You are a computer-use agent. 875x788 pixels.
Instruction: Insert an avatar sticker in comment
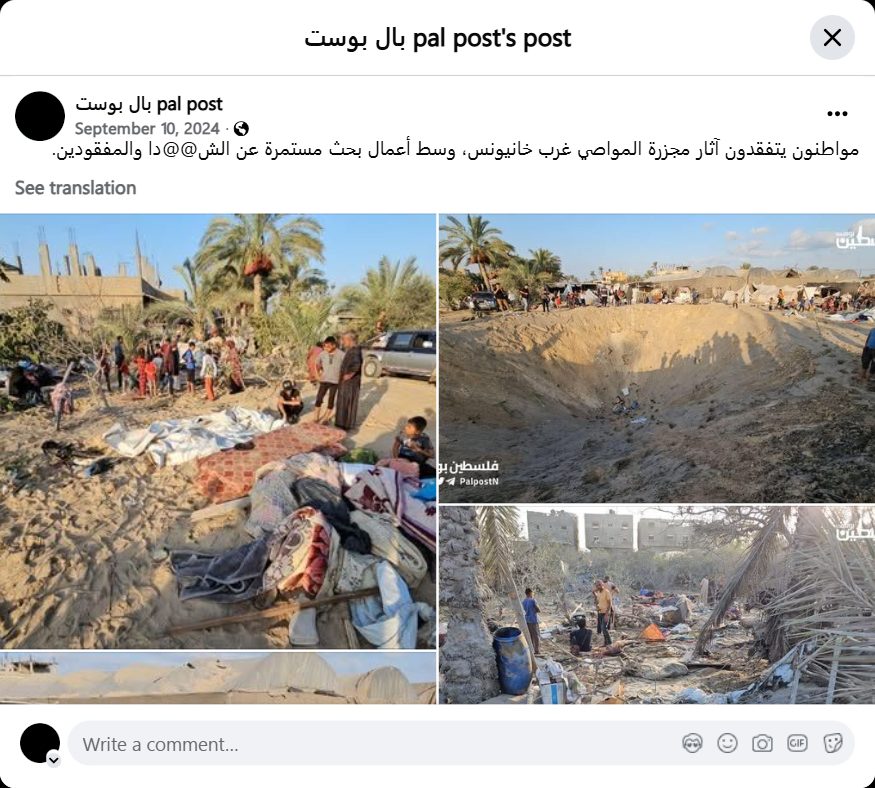pyautogui.click(x=693, y=743)
